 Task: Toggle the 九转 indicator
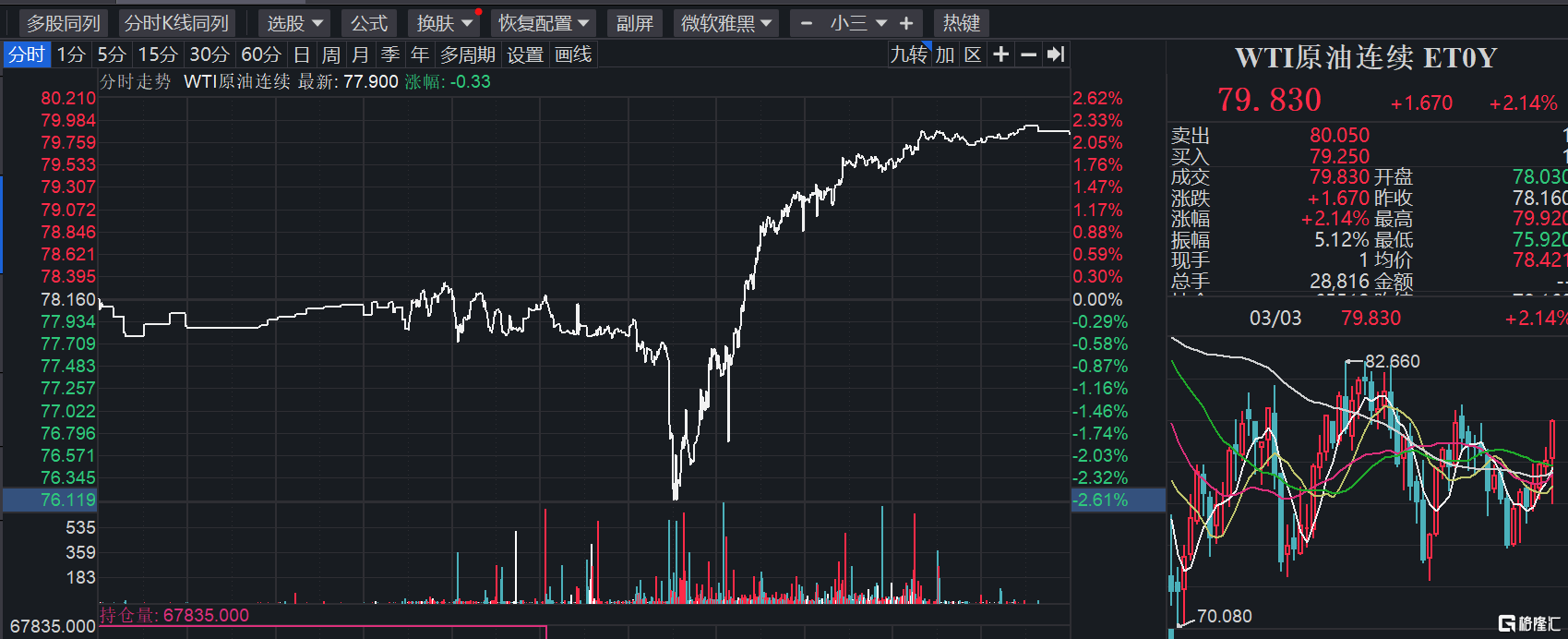click(908, 54)
